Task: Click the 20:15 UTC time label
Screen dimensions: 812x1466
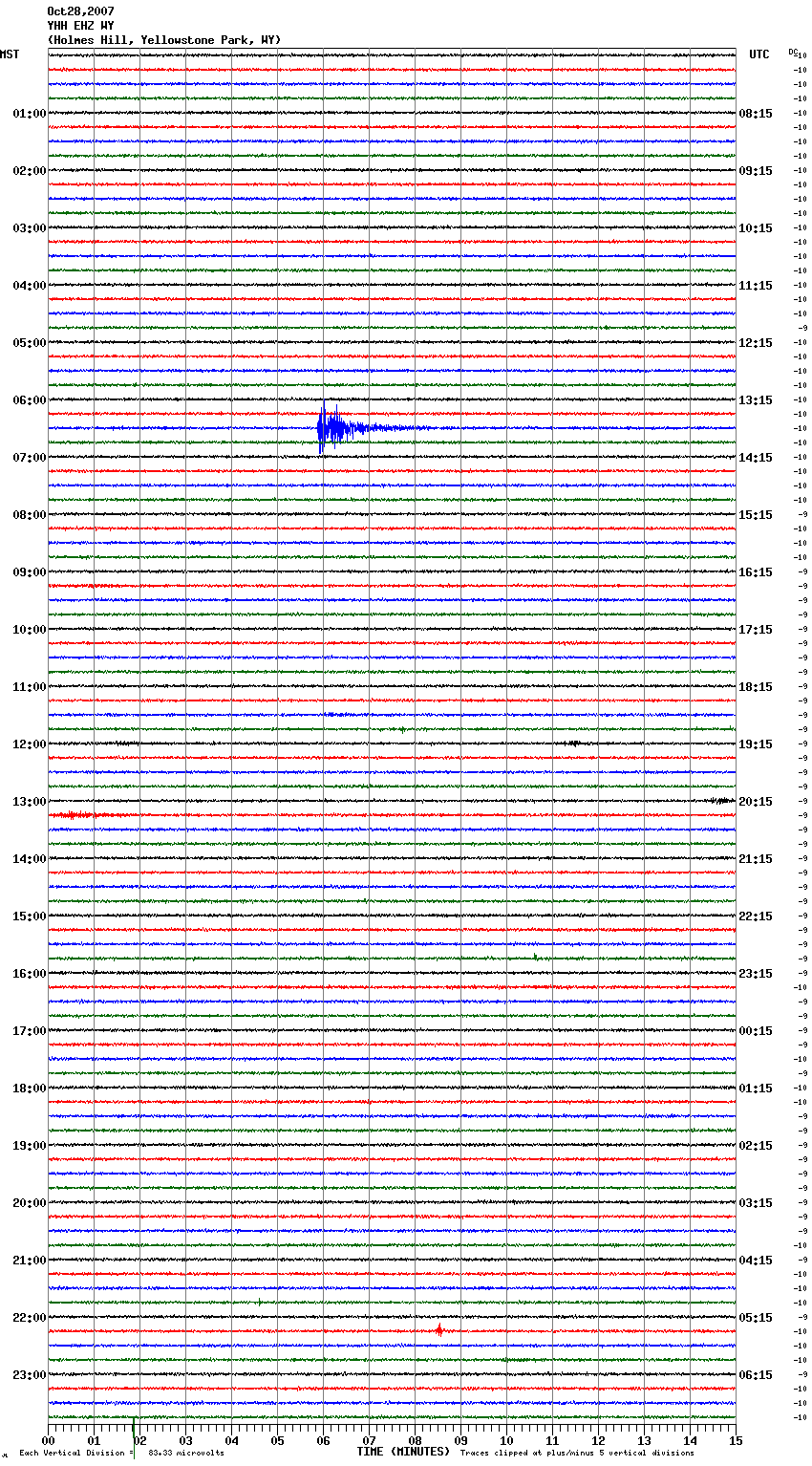Action: point(756,802)
